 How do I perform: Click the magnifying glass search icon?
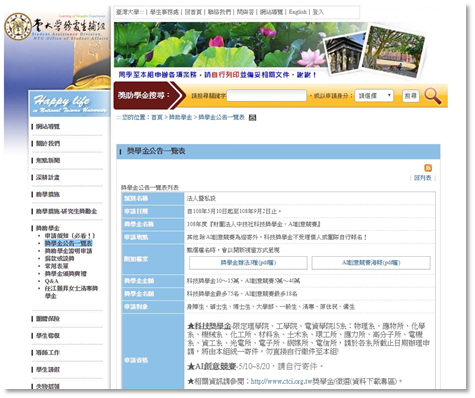433,96
